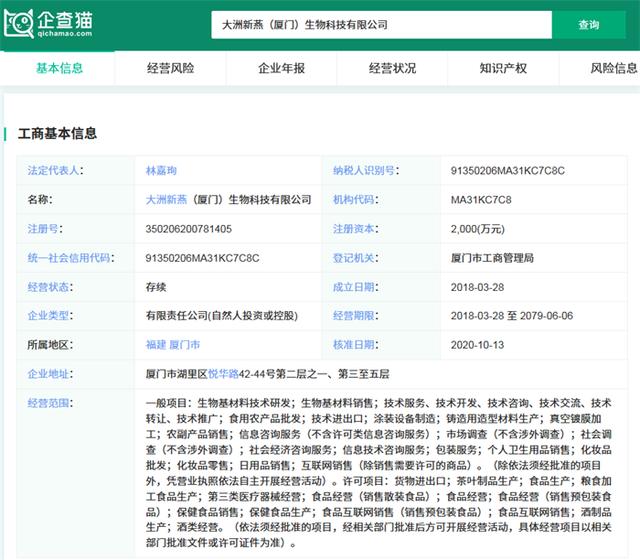Click legal representative link 林嘉珣
Image resolution: width=640 pixels, height=560 pixels.
click(x=161, y=171)
